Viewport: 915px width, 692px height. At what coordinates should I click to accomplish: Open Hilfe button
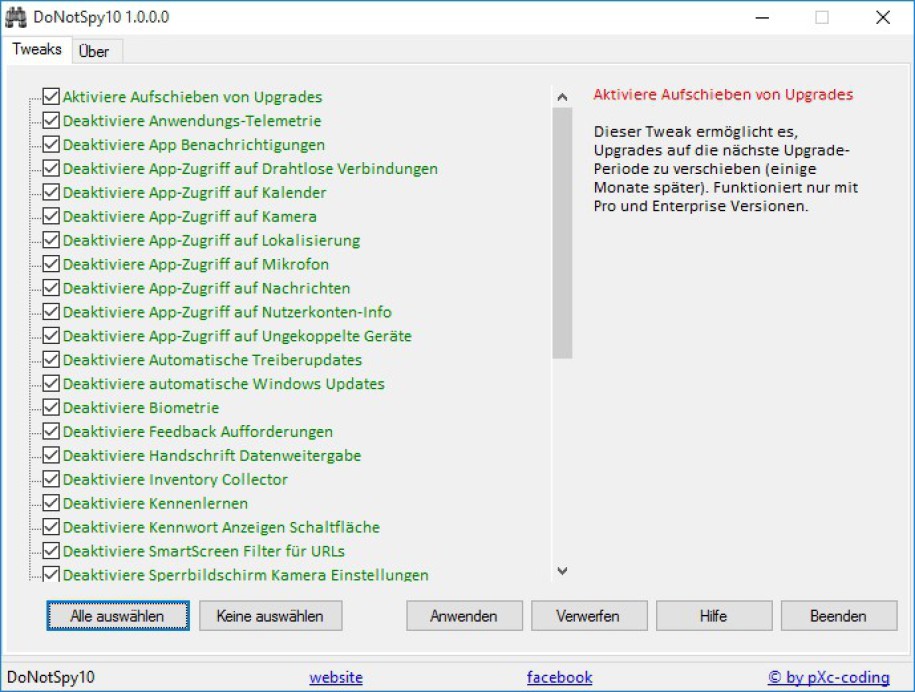713,616
